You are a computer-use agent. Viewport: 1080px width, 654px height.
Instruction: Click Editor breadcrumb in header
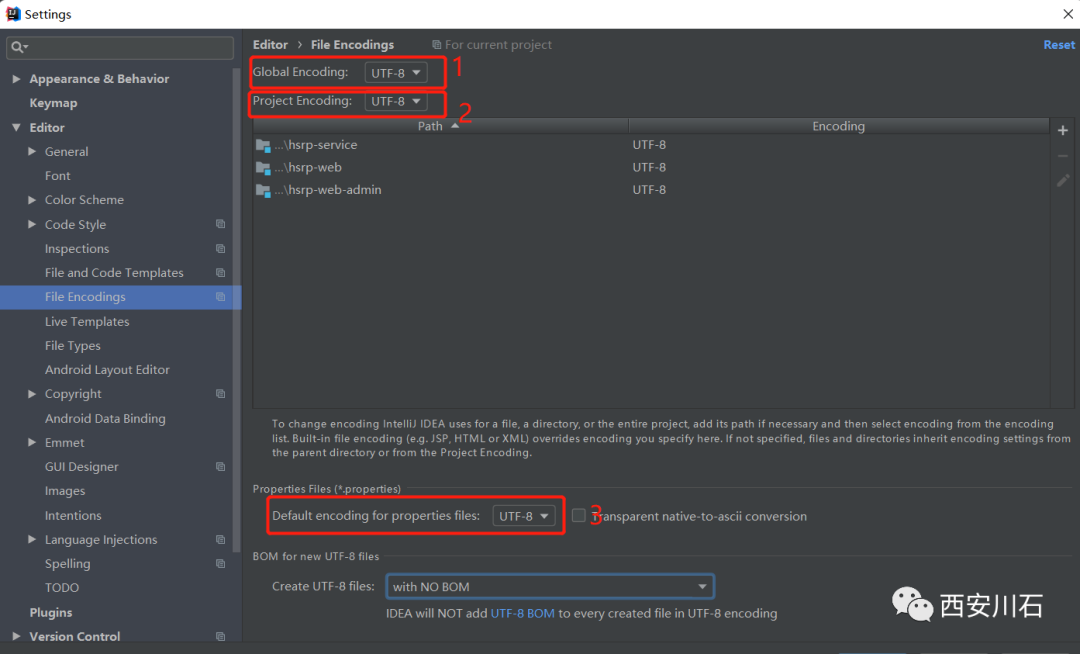pyautogui.click(x=270, y=45)
